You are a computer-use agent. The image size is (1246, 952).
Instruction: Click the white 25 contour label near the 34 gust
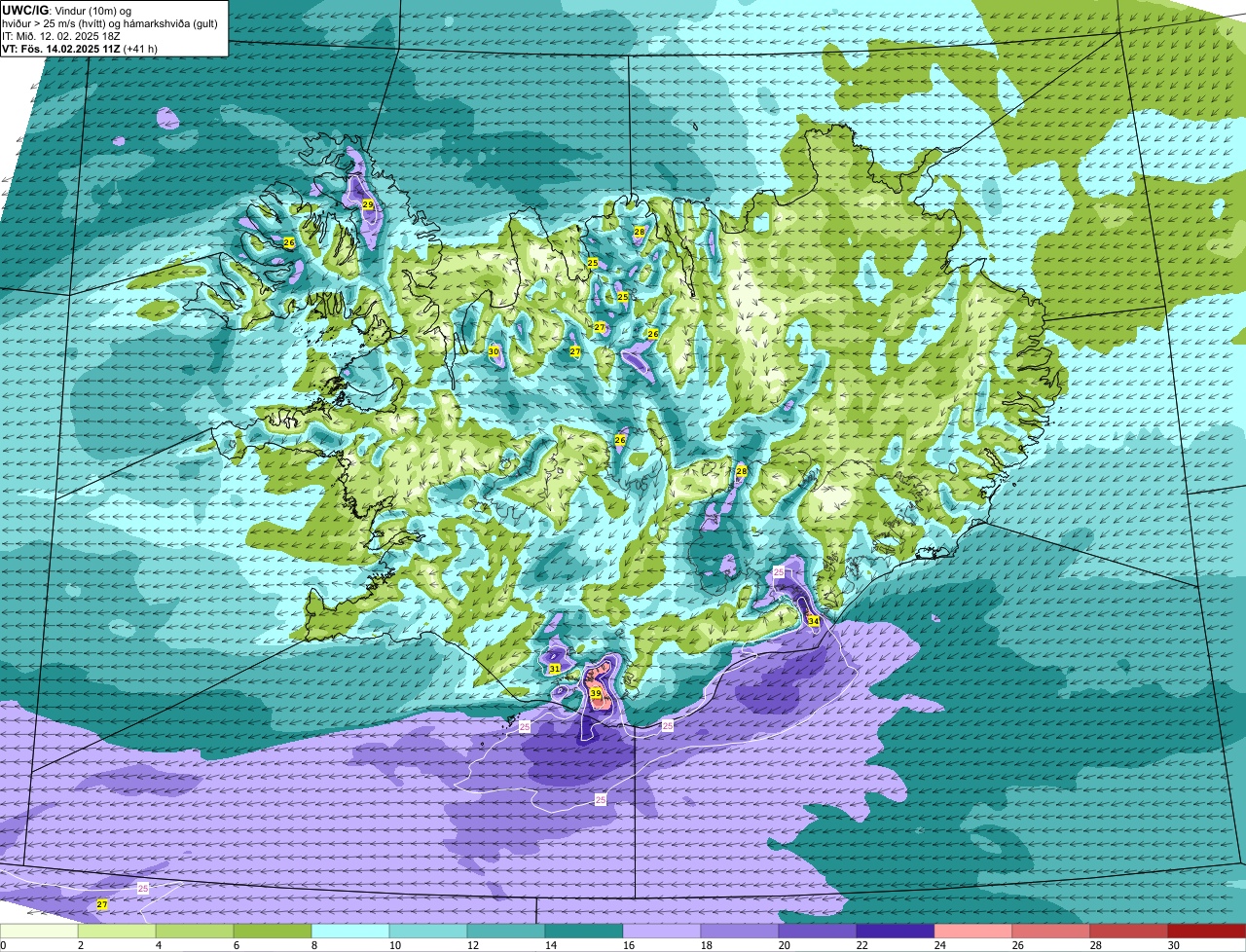[779, 570]
